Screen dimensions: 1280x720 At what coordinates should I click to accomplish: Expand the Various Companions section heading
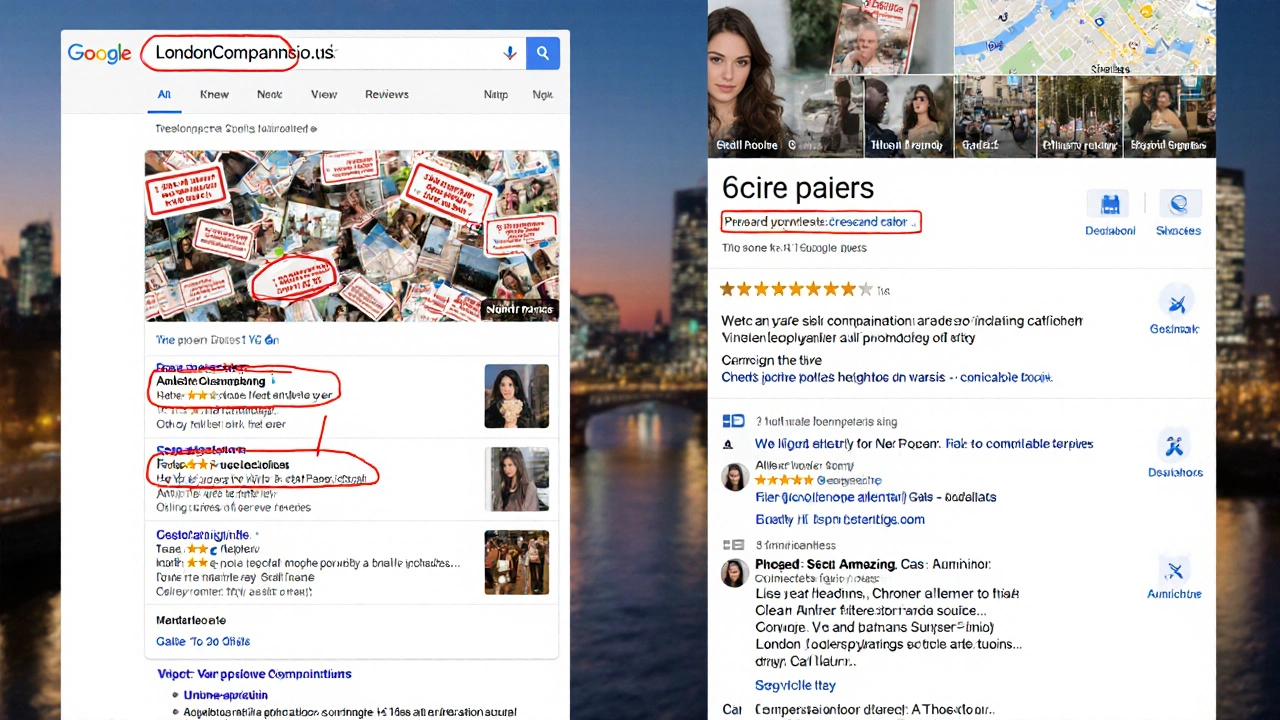point(254,673)
